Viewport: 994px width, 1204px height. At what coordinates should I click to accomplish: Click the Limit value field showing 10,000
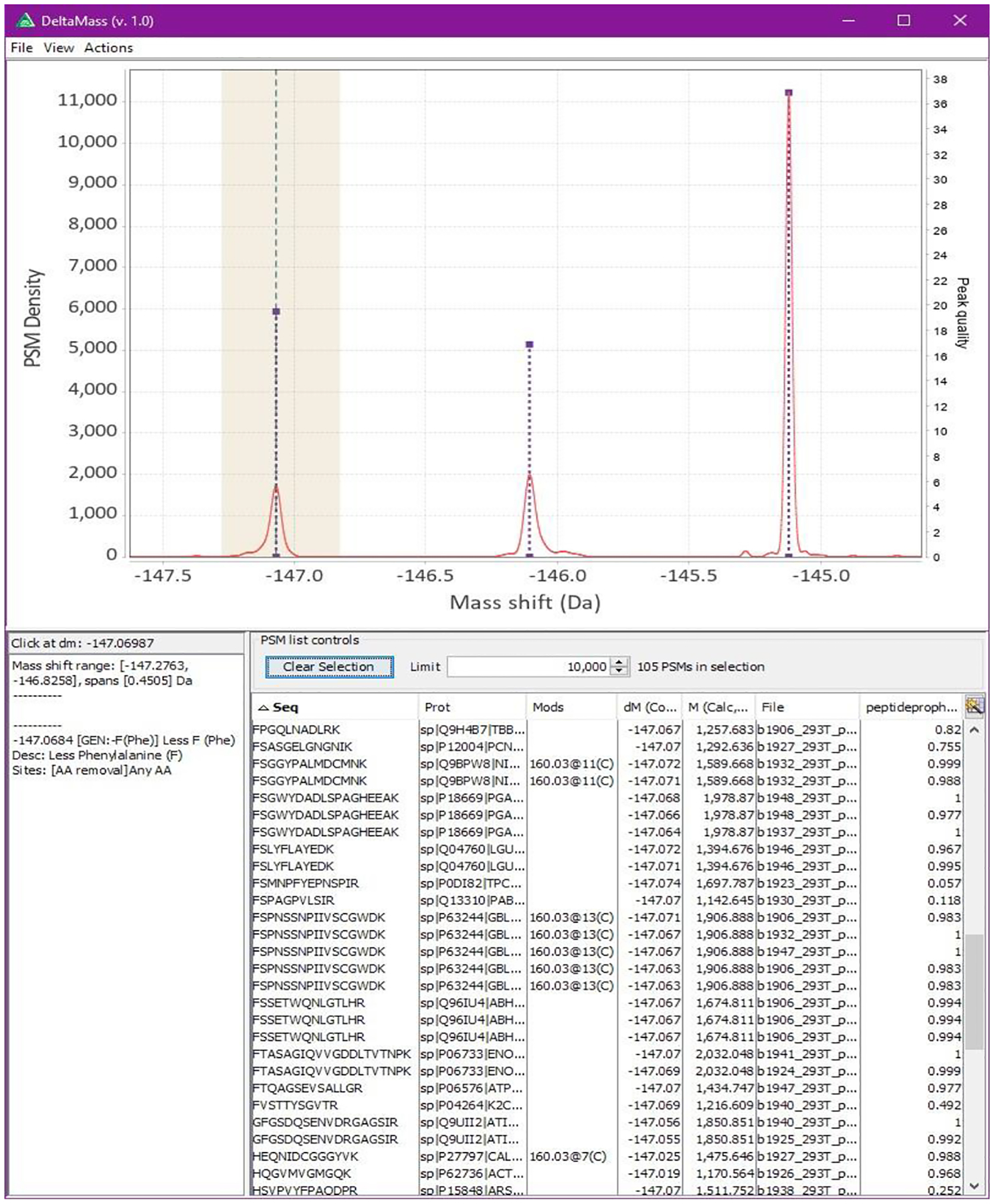[x=528, y=667]
